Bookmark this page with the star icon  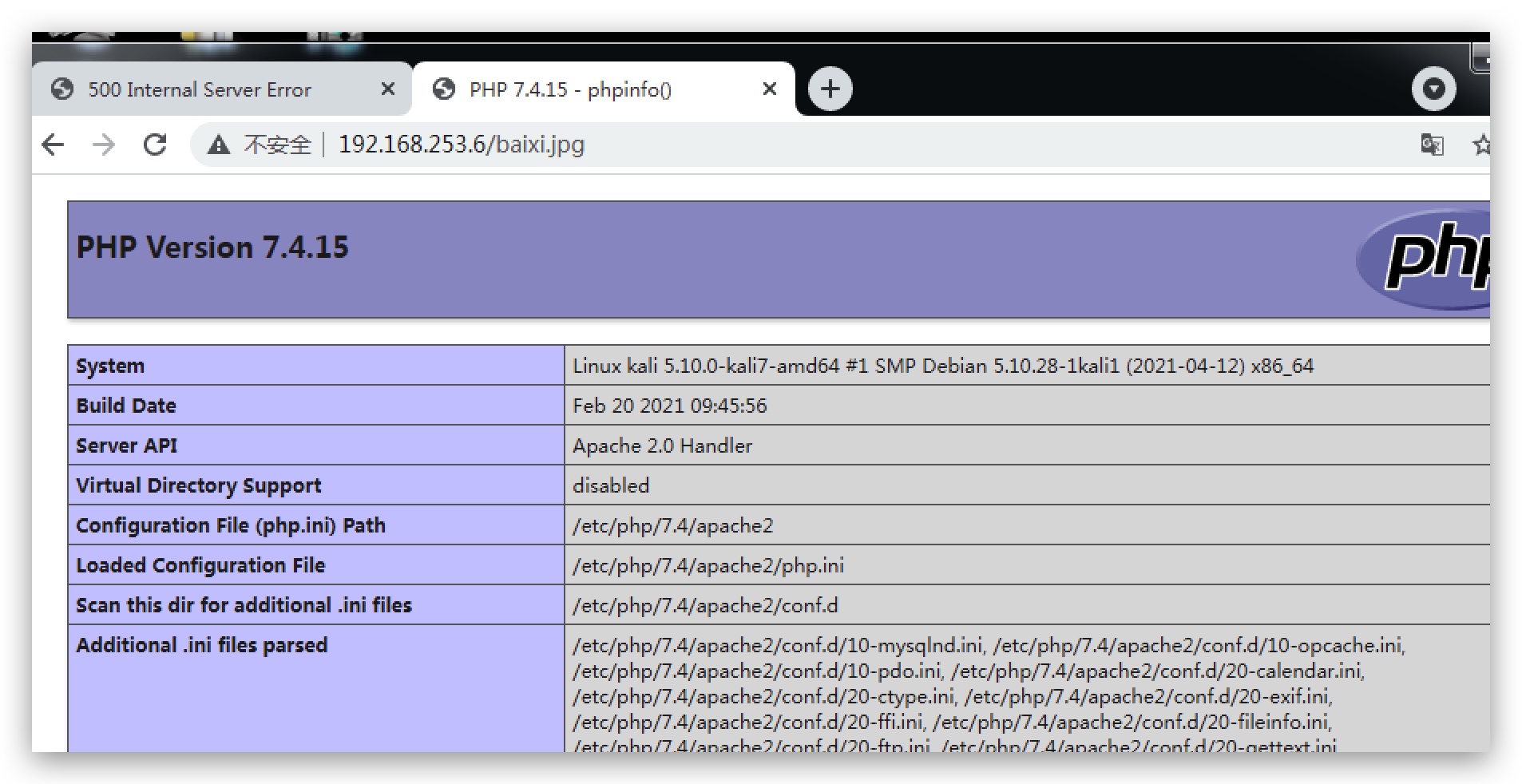tap(1481, 145)
